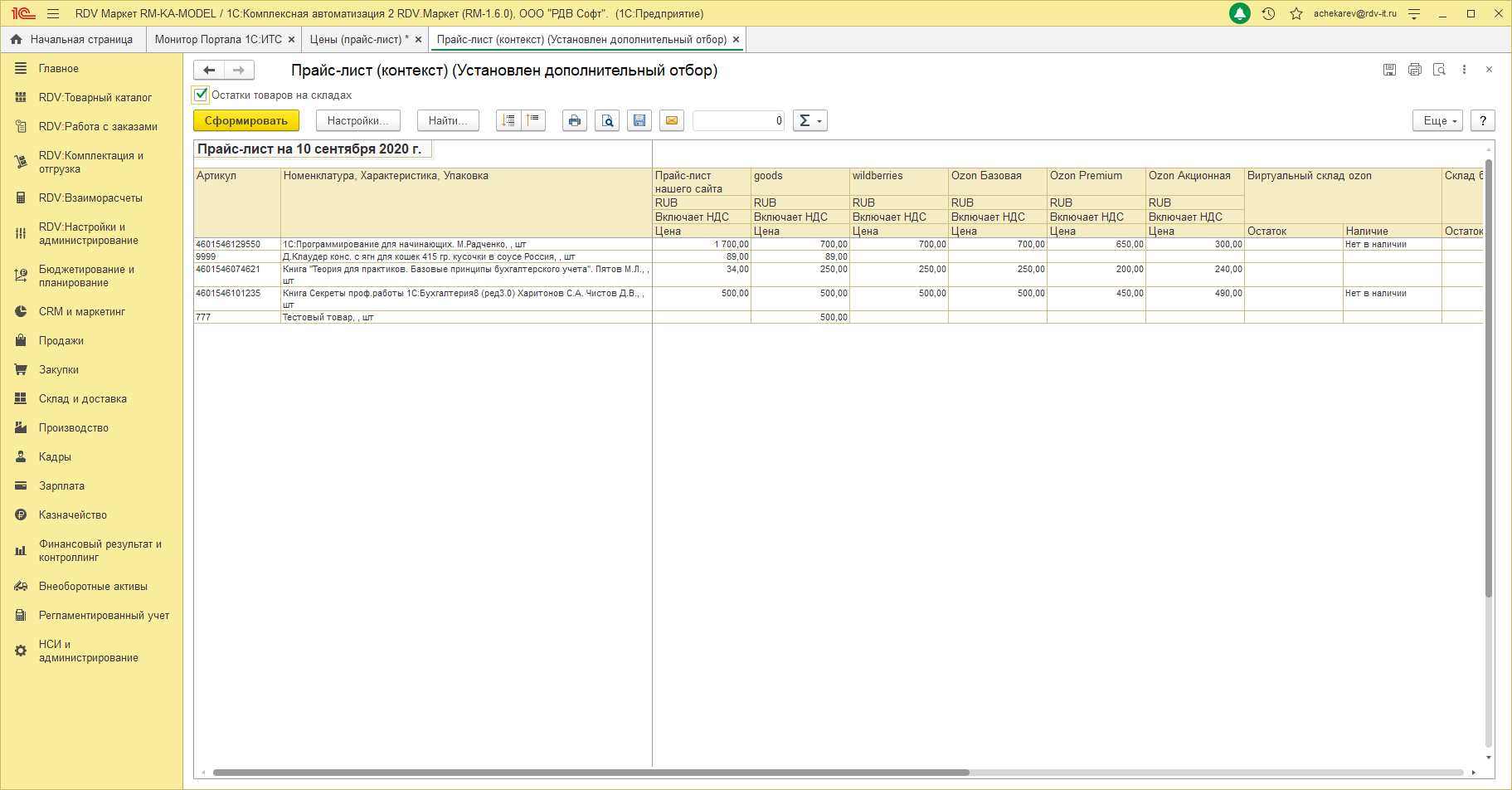1512x790 pixels.
Task: Click the 'Настройки...' button
Action: click(x=357, y=120)
